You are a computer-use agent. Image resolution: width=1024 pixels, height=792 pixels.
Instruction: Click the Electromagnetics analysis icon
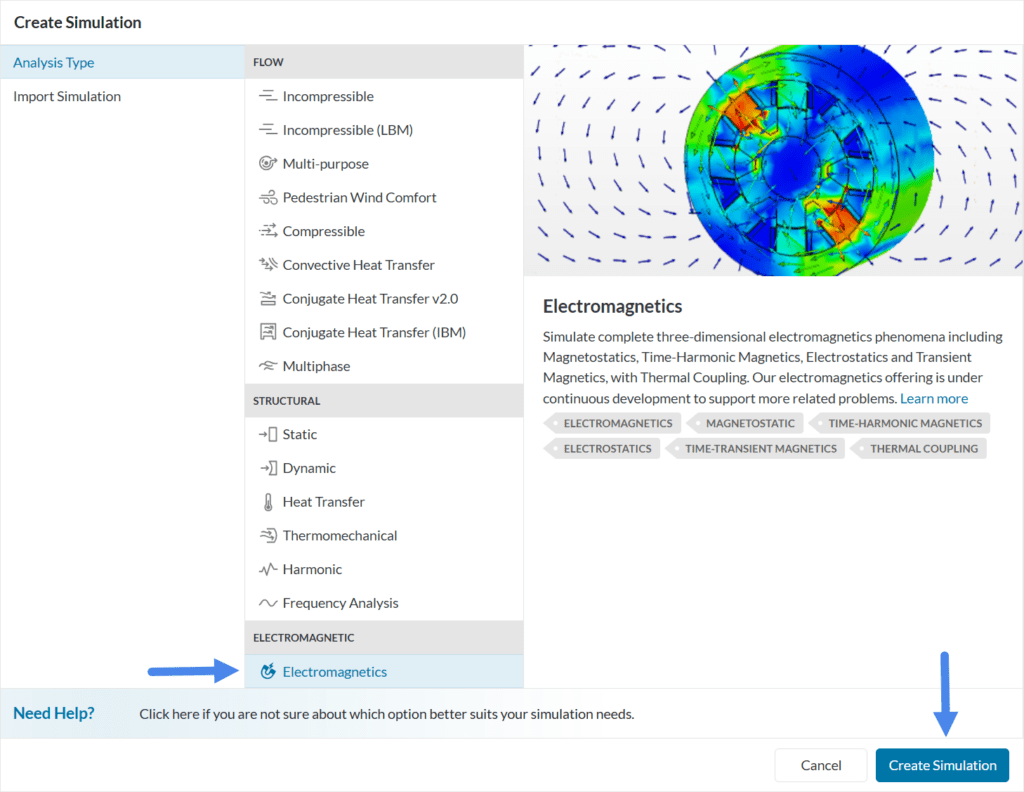(268, 672)
